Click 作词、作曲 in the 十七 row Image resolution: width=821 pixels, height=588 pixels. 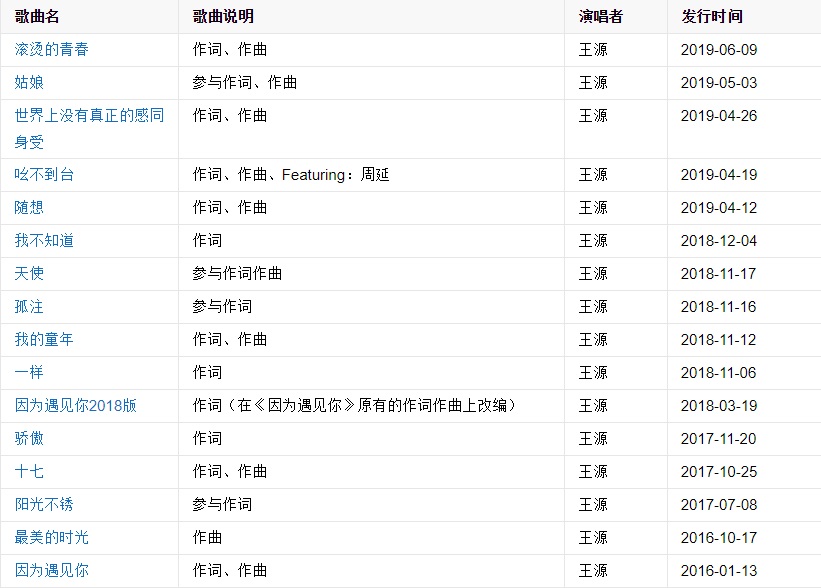(230, 471)
